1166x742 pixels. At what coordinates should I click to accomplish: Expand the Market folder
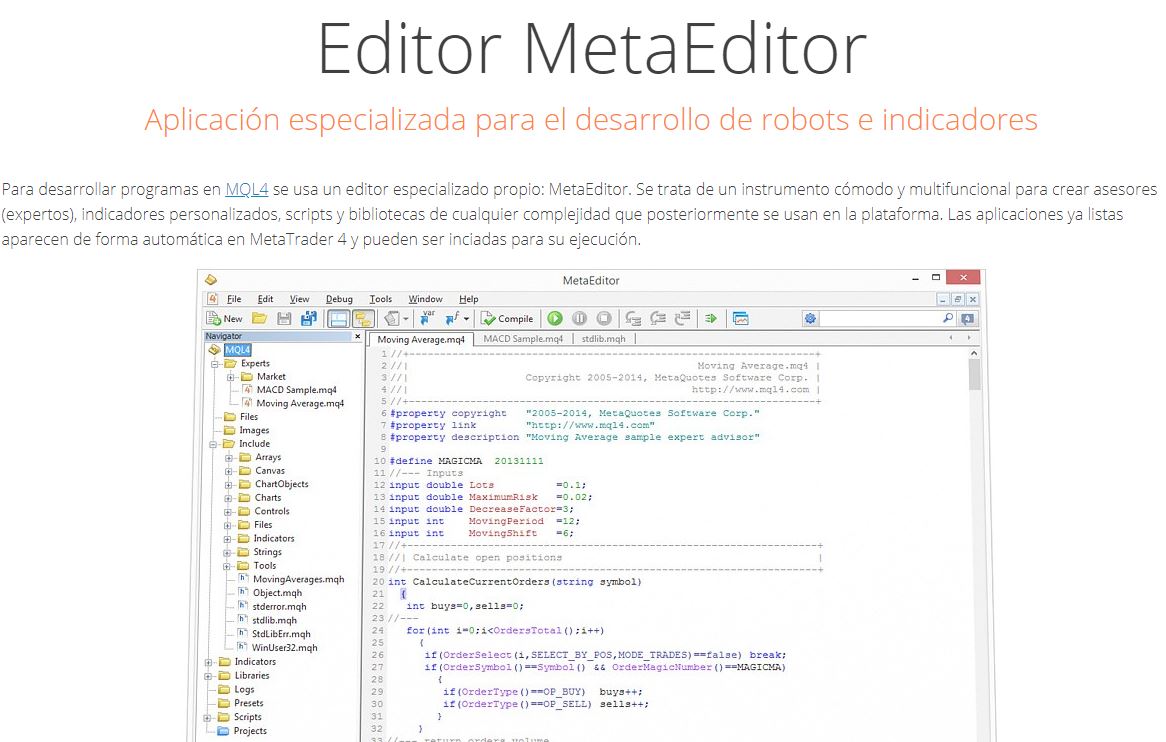(231, 378)
